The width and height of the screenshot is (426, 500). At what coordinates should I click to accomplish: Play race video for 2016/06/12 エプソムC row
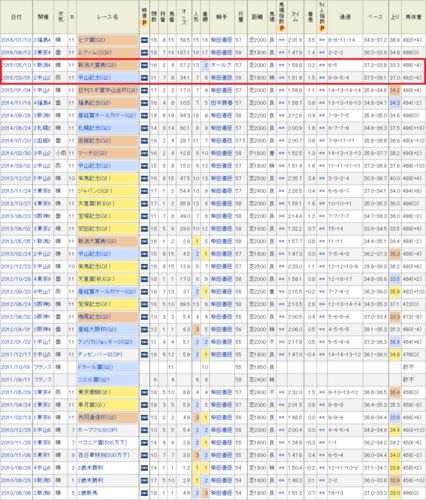click(144, 53)
